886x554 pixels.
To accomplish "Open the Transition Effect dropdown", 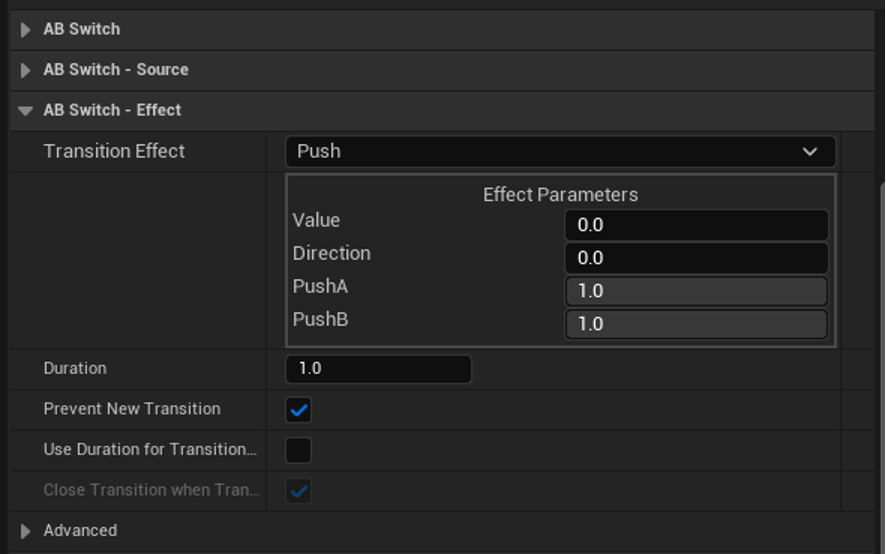I will point(560,152).
